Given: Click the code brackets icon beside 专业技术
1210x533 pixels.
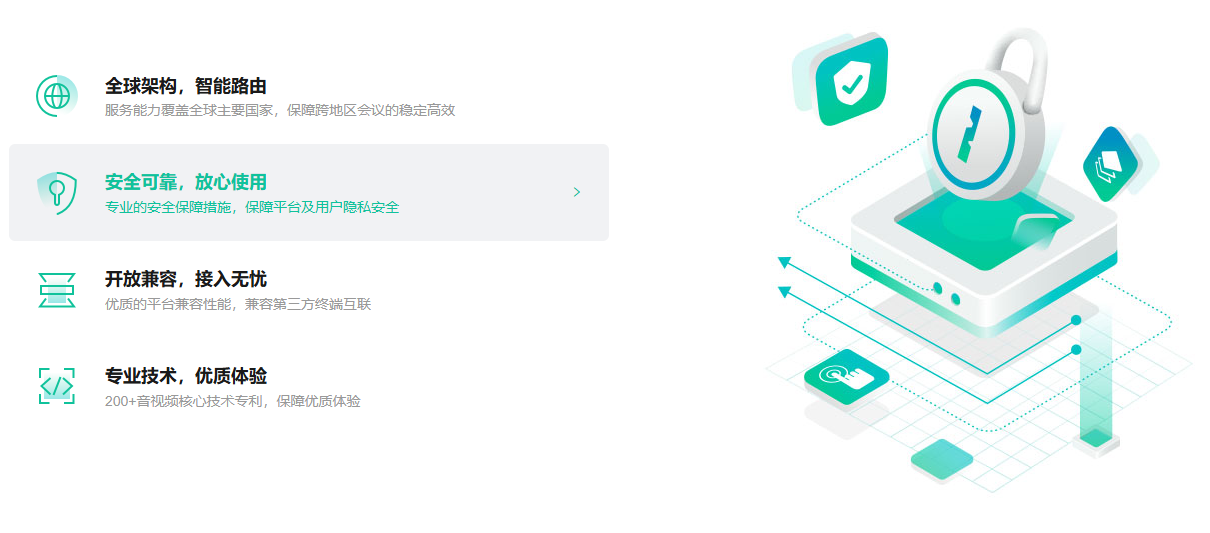Looking at the screenshot, I should point(57,385).
